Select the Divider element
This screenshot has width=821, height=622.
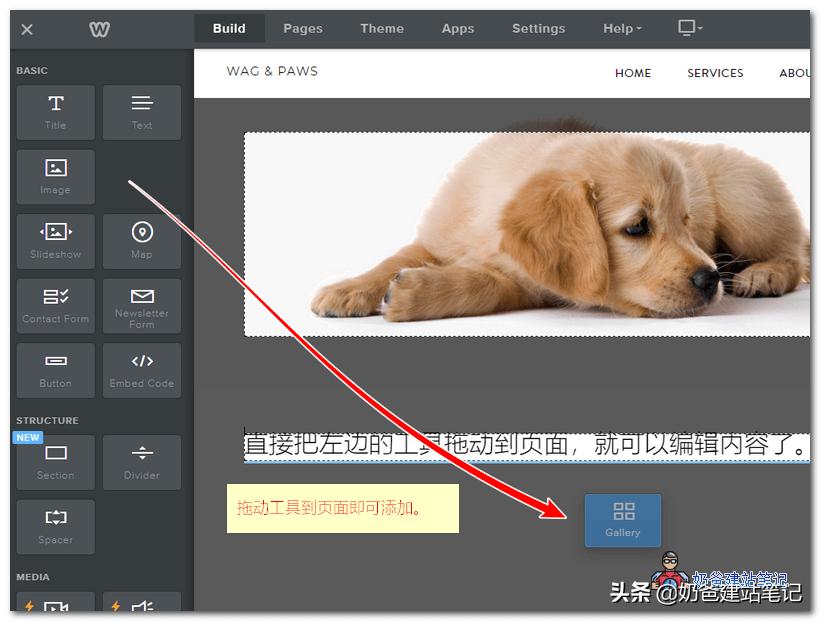pos(142,462)
